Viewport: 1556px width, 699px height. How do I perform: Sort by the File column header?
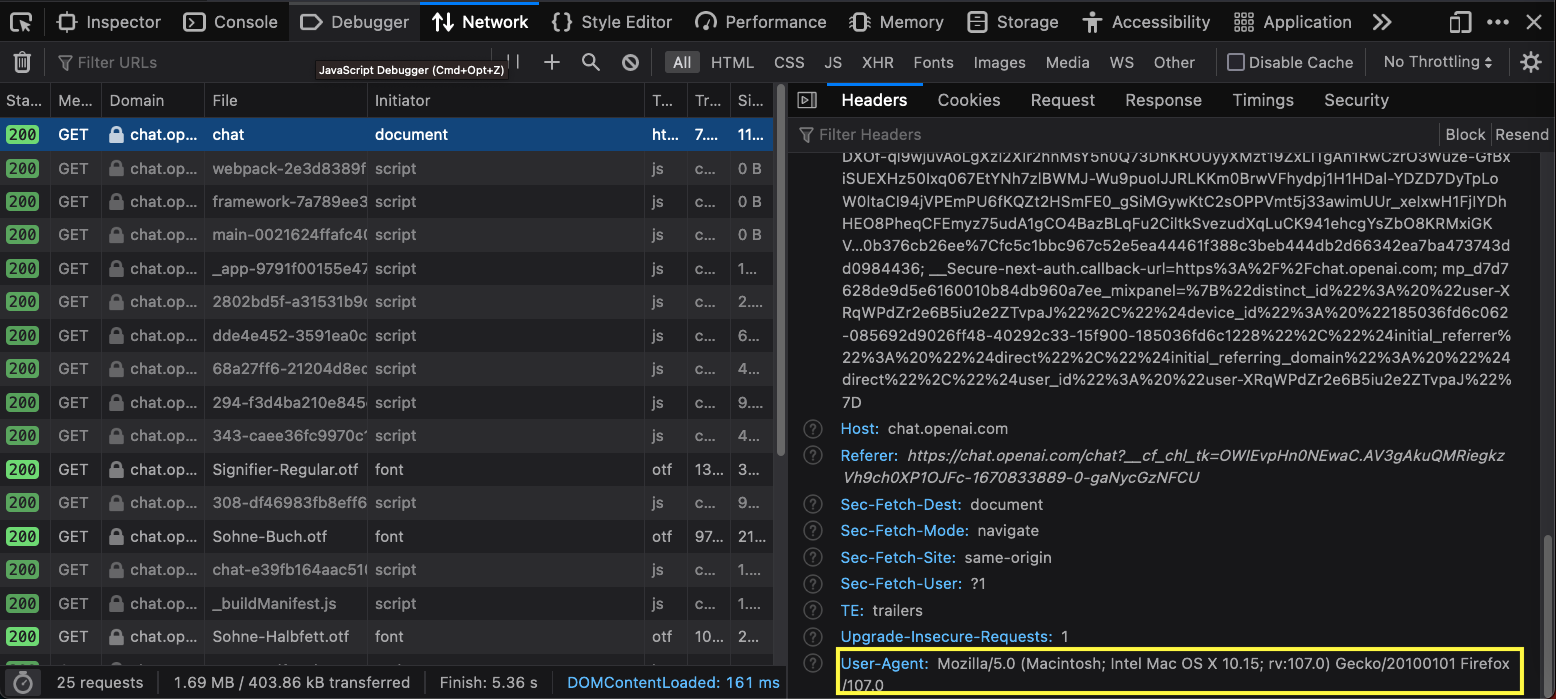coord(286,100)
